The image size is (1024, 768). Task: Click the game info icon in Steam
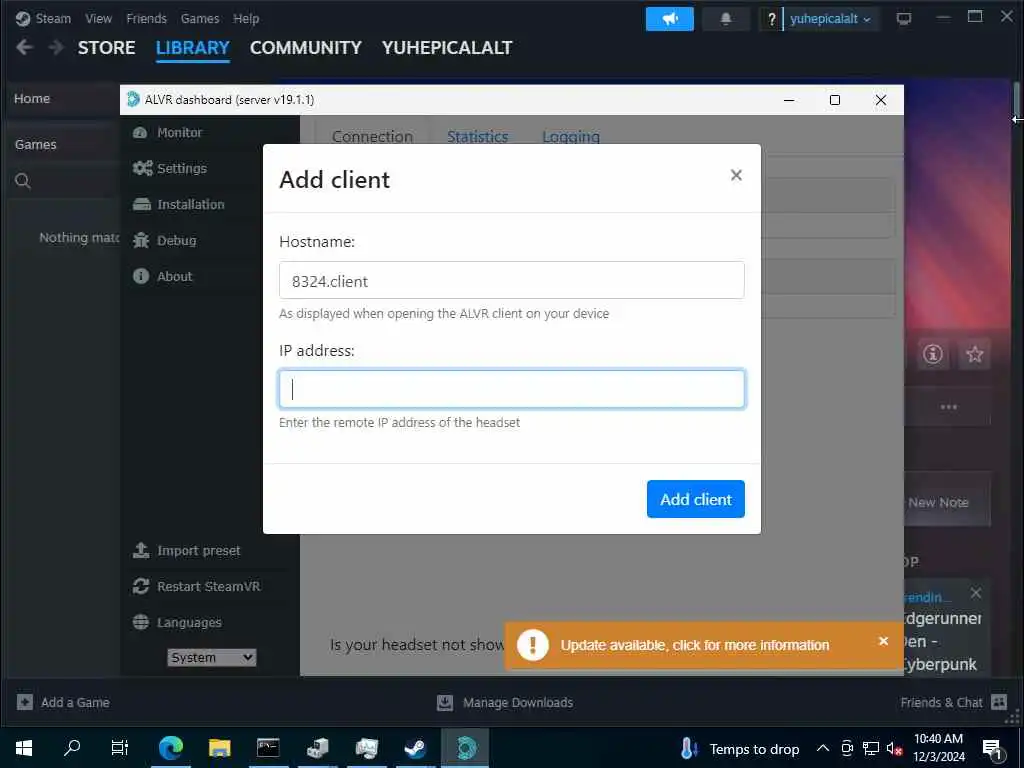(x=933, y=354)
